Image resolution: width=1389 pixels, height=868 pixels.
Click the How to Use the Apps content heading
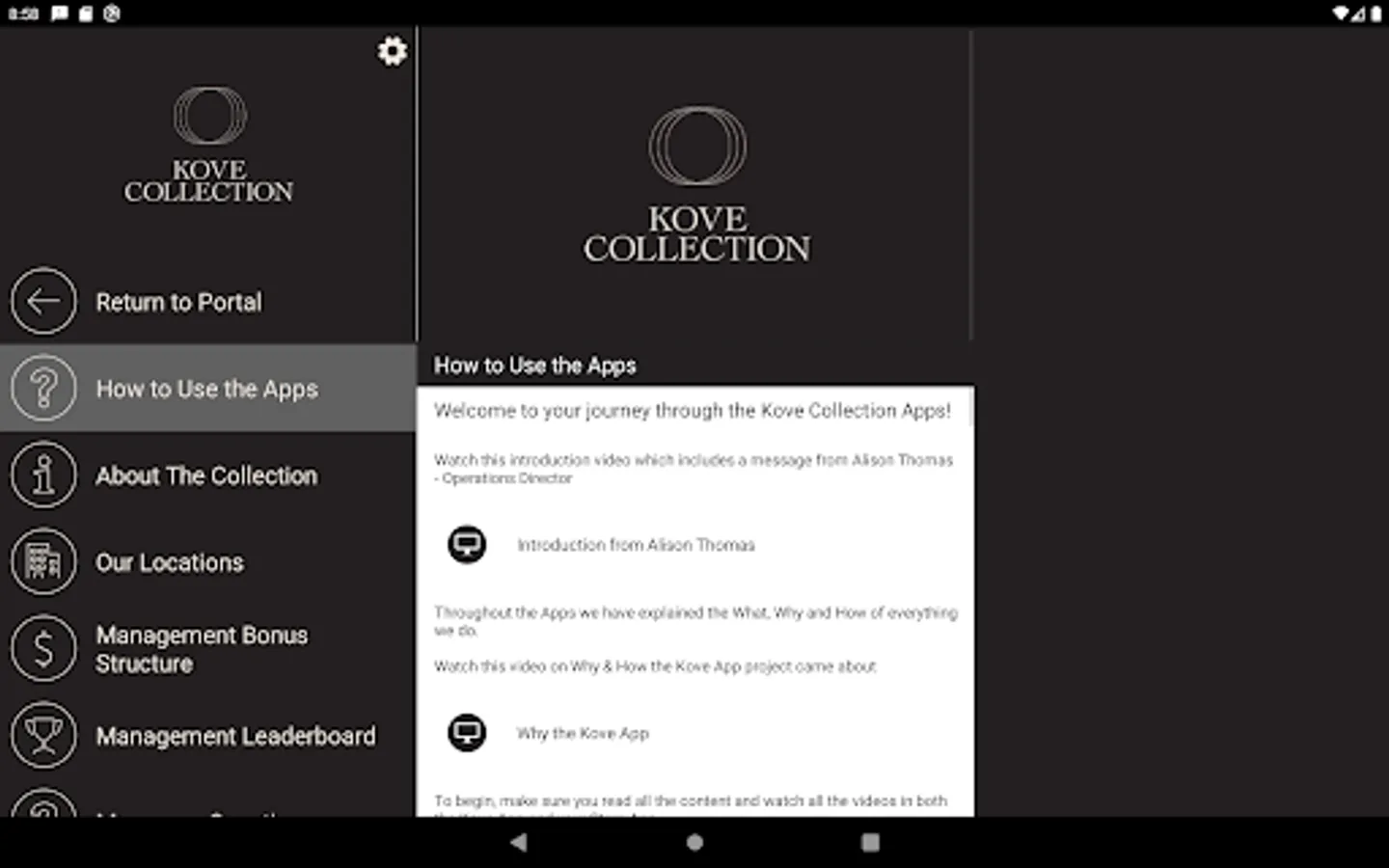pos(534,366)
